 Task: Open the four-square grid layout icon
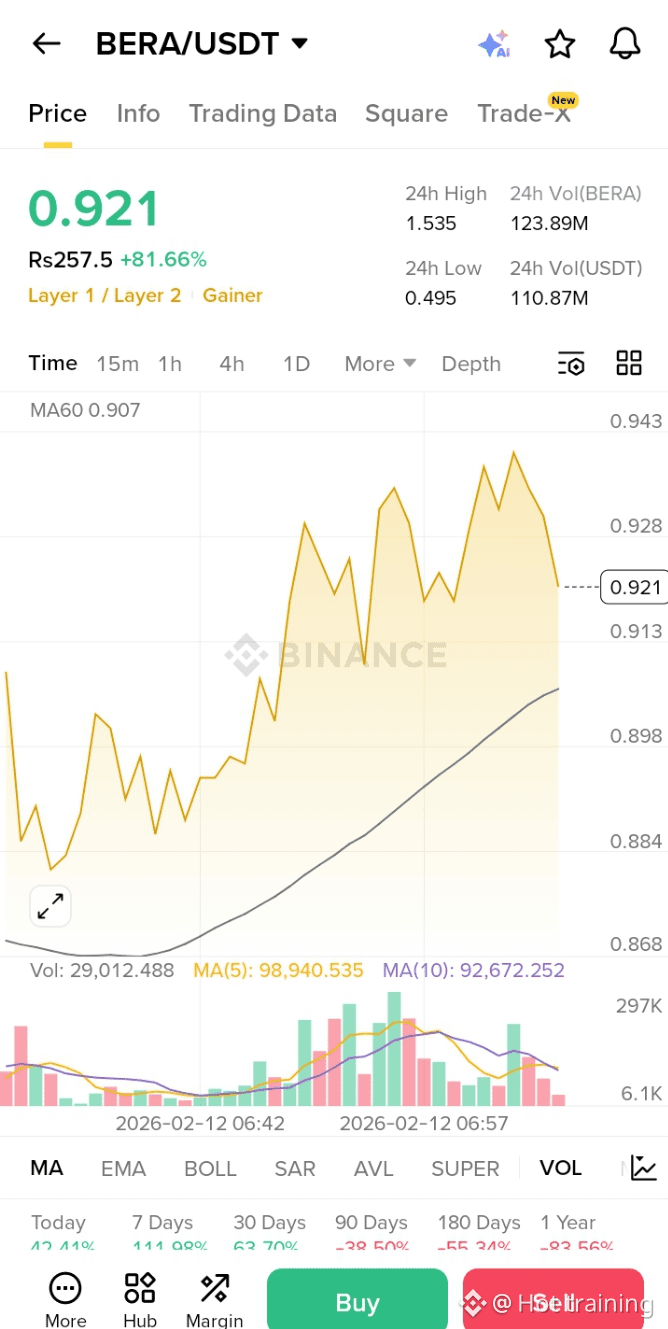click(x=629, y=363)
